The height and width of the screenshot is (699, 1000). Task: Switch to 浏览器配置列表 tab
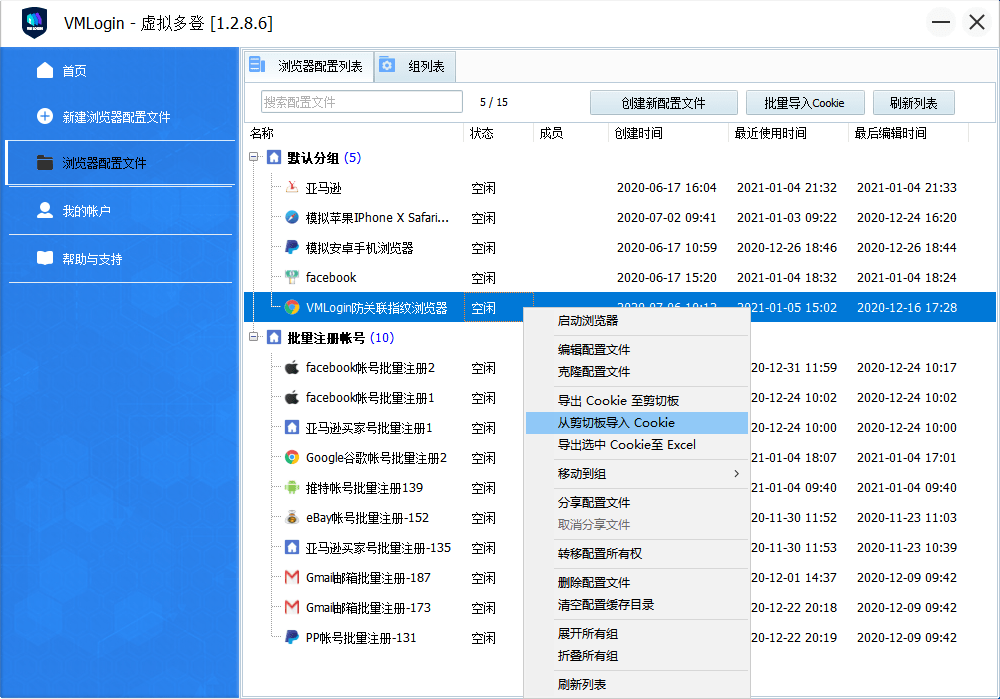309,66
